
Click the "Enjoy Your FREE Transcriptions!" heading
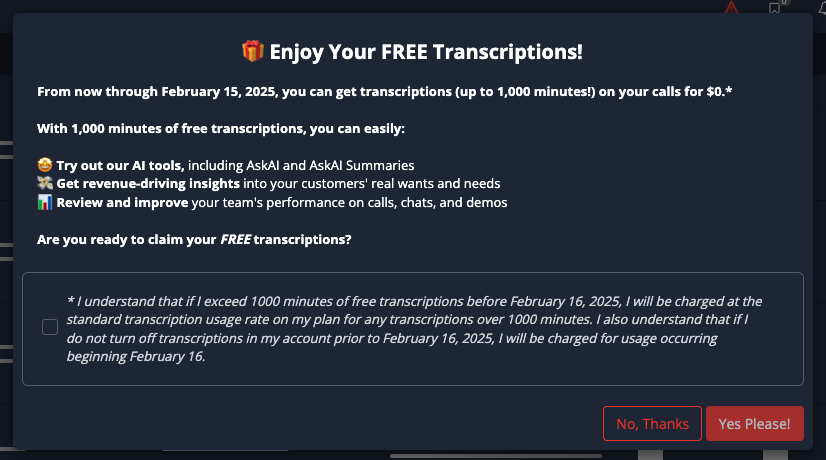(425, 52)
